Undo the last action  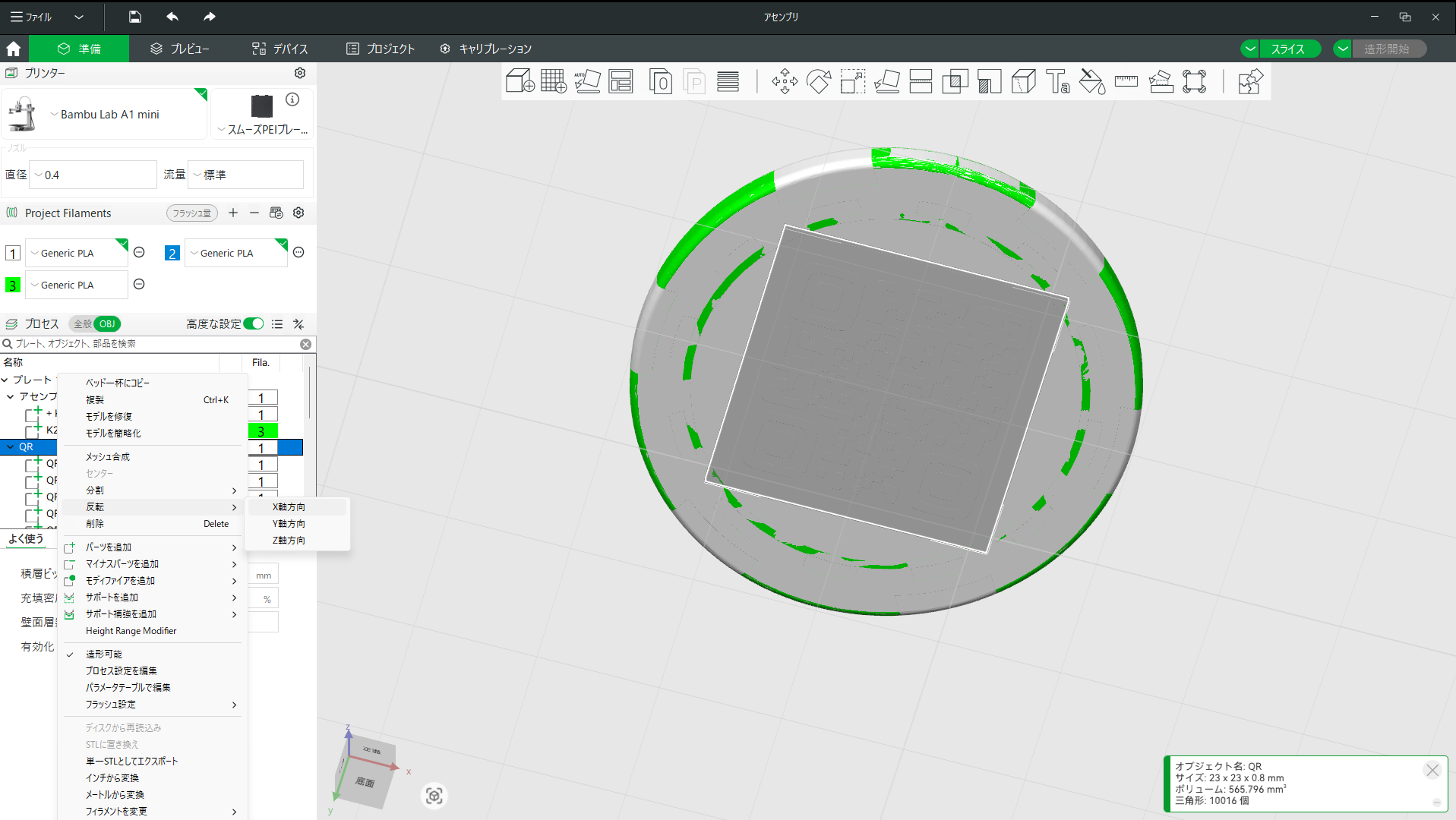coord(172,17)
